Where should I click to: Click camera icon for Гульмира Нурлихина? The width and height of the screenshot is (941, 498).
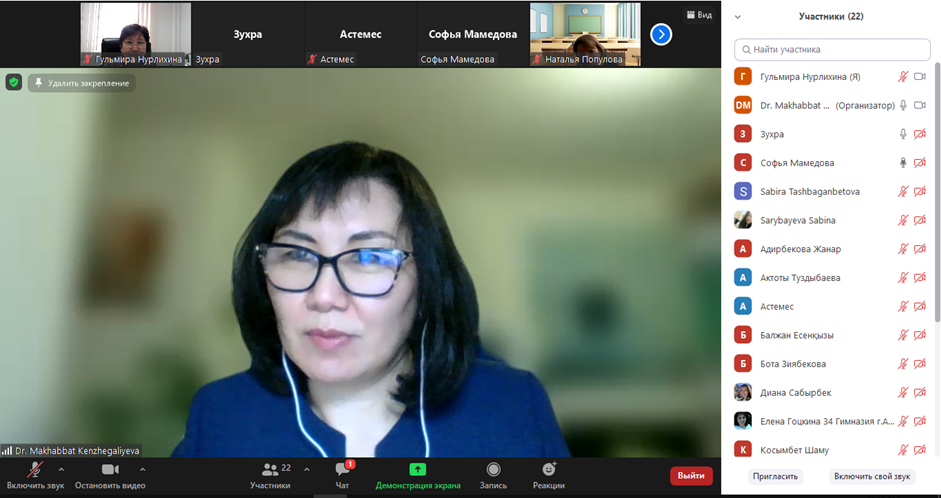(x=920, y=77)
